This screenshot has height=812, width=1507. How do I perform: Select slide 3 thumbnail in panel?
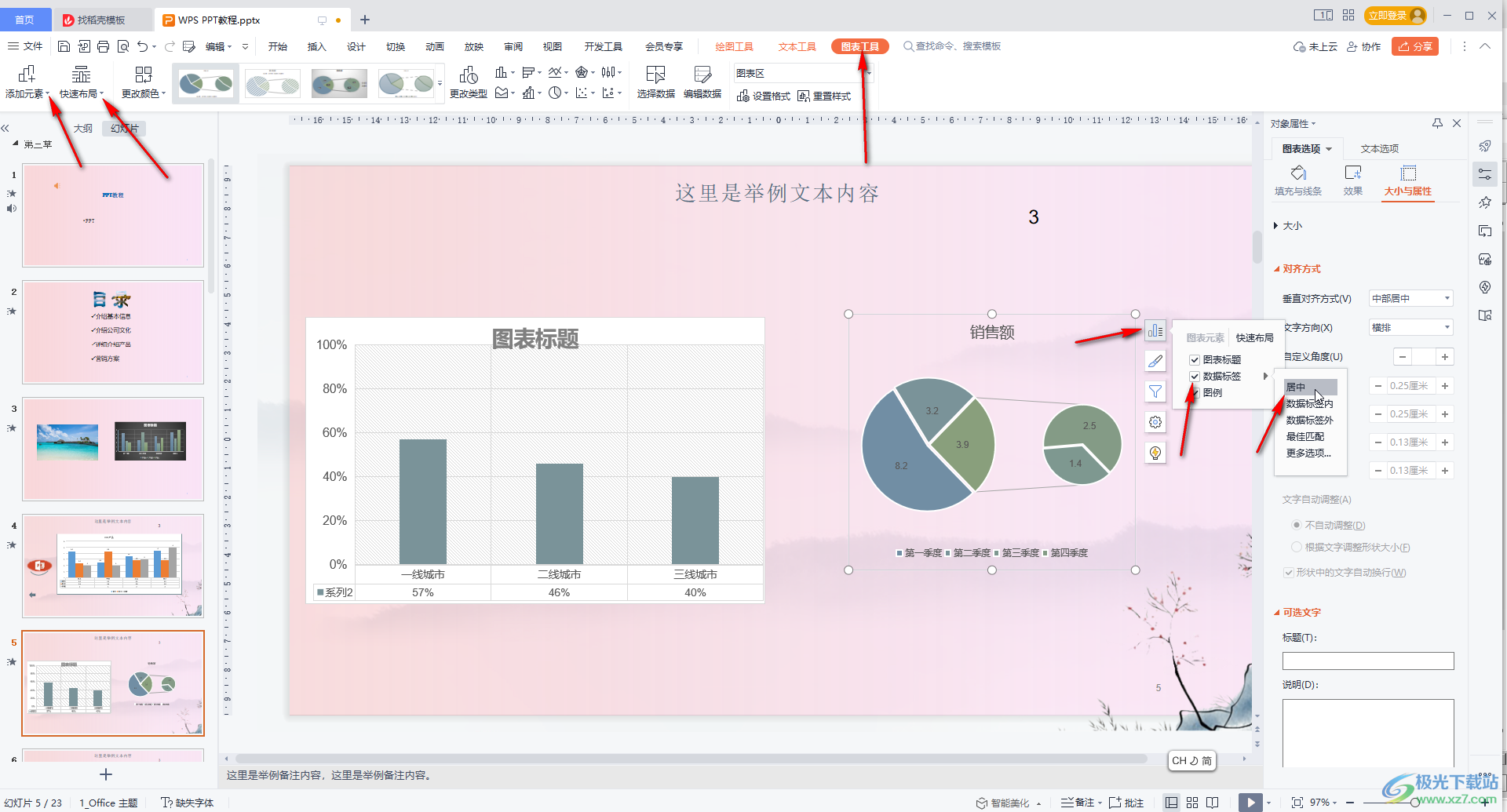113,449
